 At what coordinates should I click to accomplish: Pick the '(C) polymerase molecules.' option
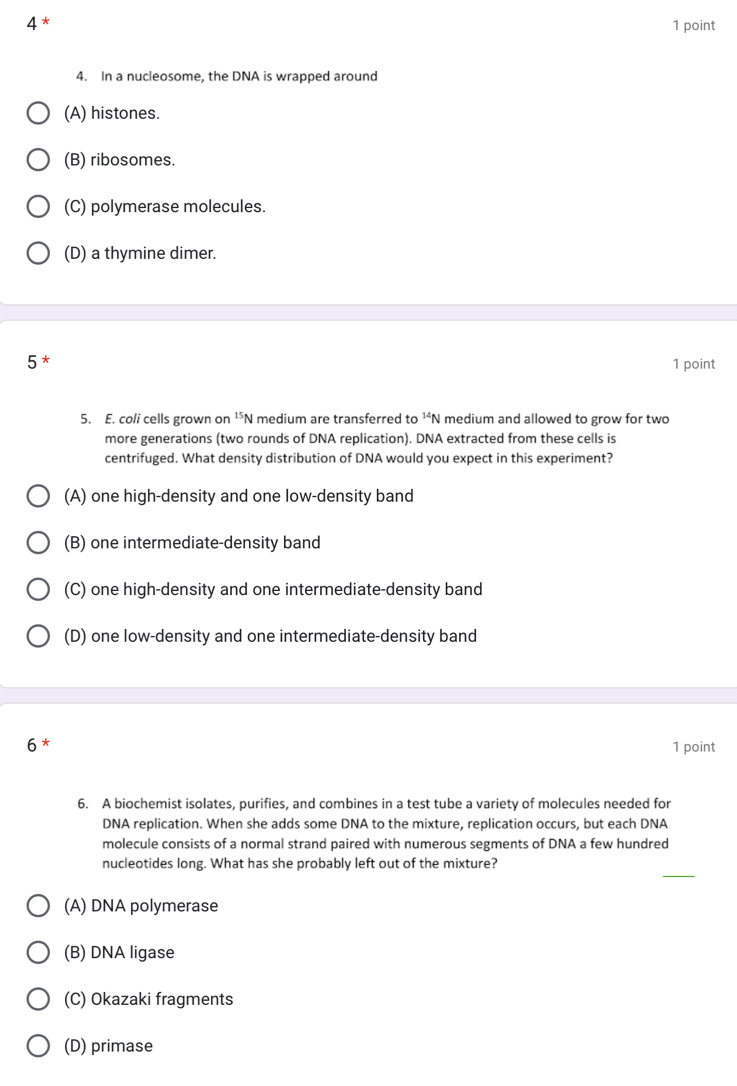pos(38,207)
